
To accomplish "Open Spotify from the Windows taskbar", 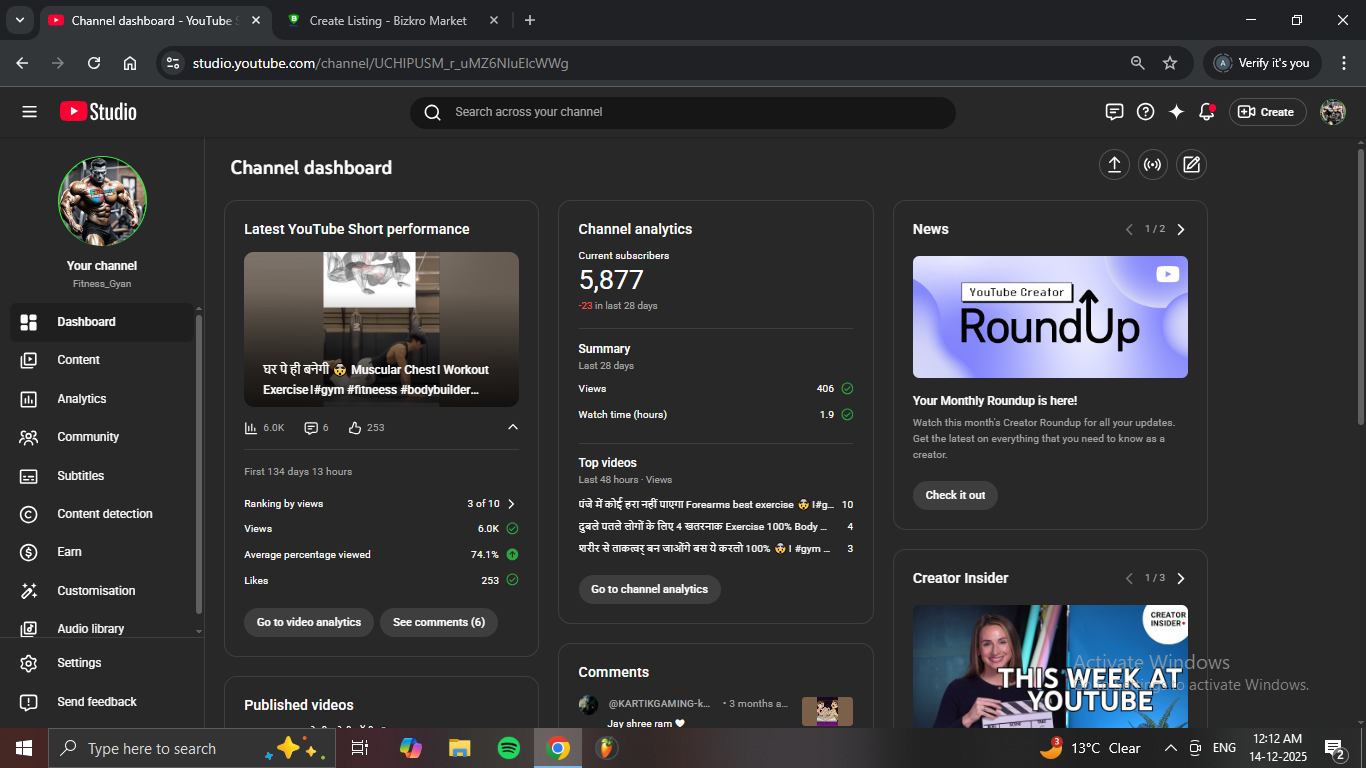I will (x=508, y=748).
